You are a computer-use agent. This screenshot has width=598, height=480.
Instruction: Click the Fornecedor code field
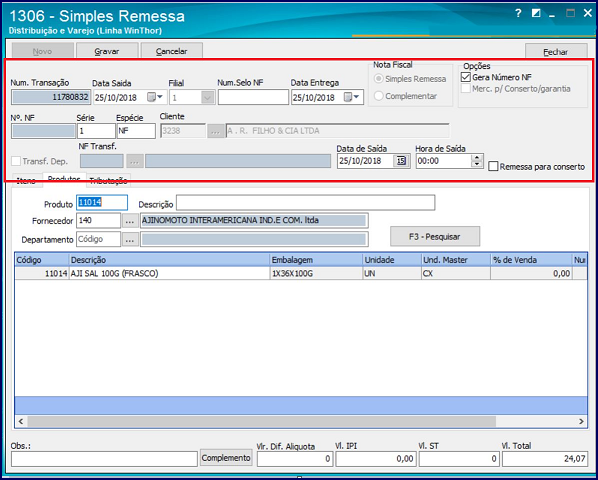[98, 221]
